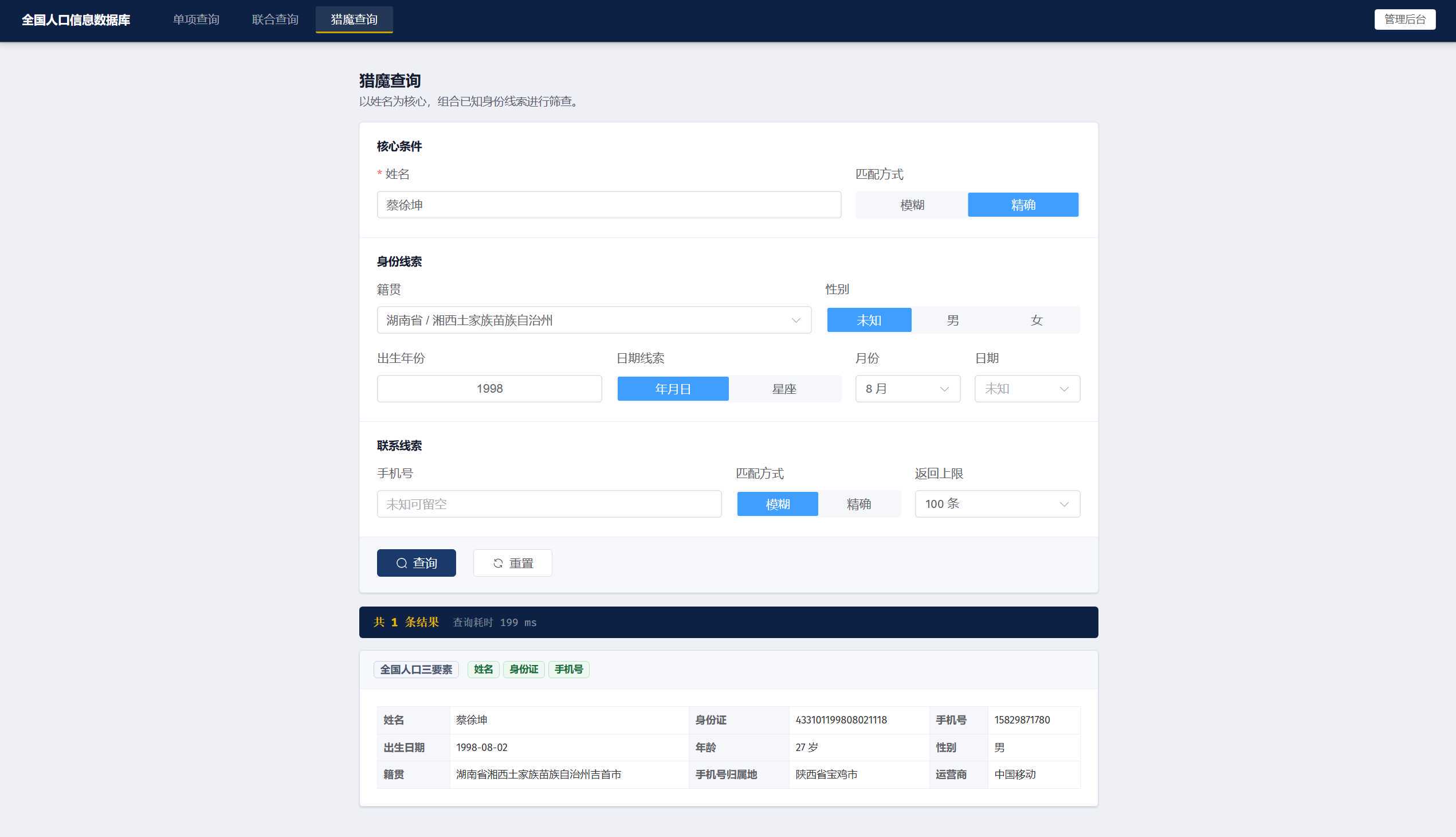Screen dimensions: 1456x837
Task: Click the age value 27 岁
Action: tap(807, 748)
